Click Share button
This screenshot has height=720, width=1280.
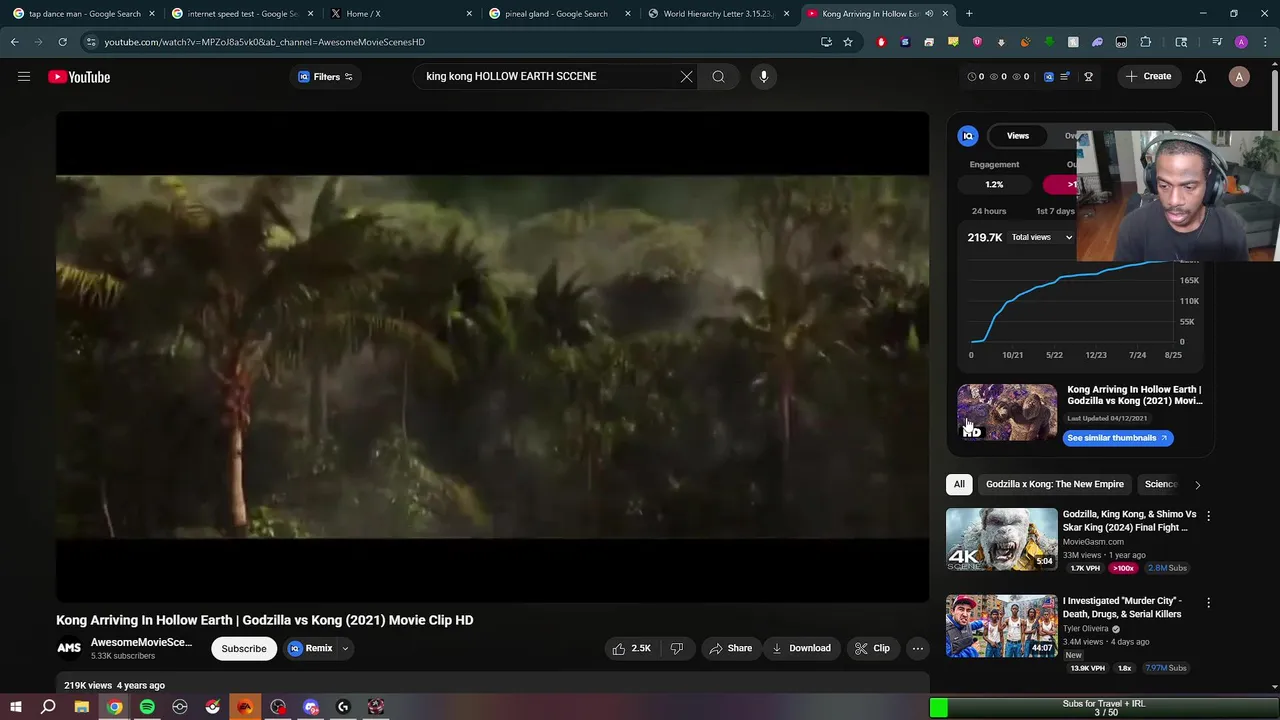pyautogui.click(x=730, y=648)
